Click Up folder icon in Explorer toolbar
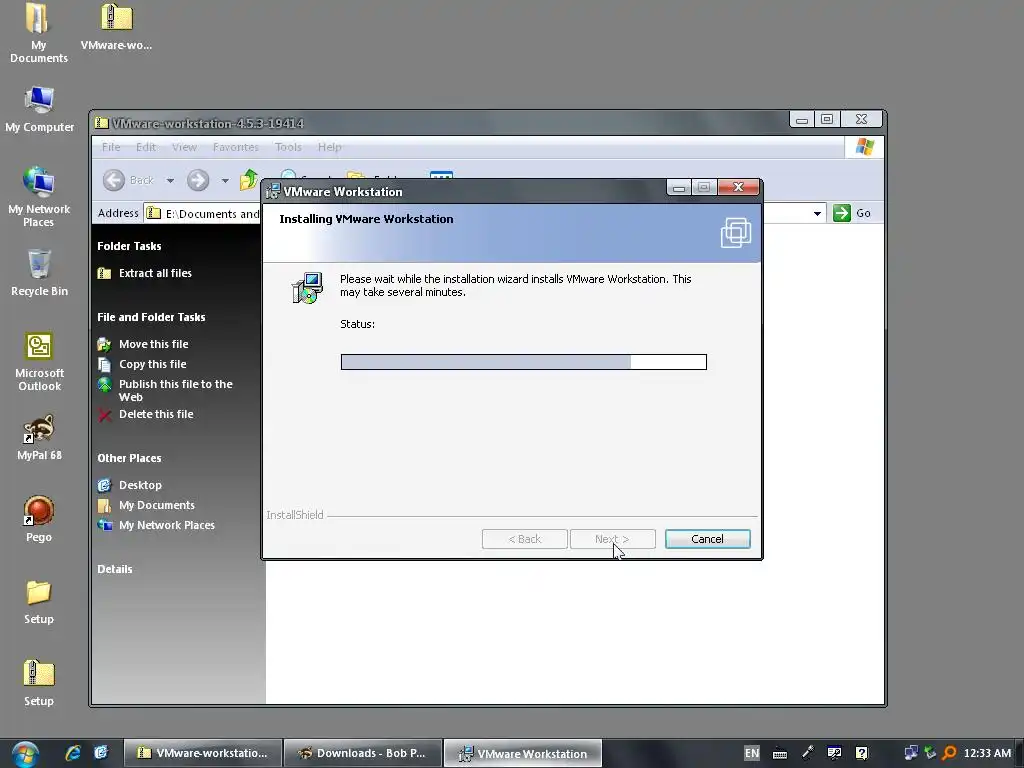Viewport: 1024px width, 768px height. pyautogui.click(x=249, y=180)
